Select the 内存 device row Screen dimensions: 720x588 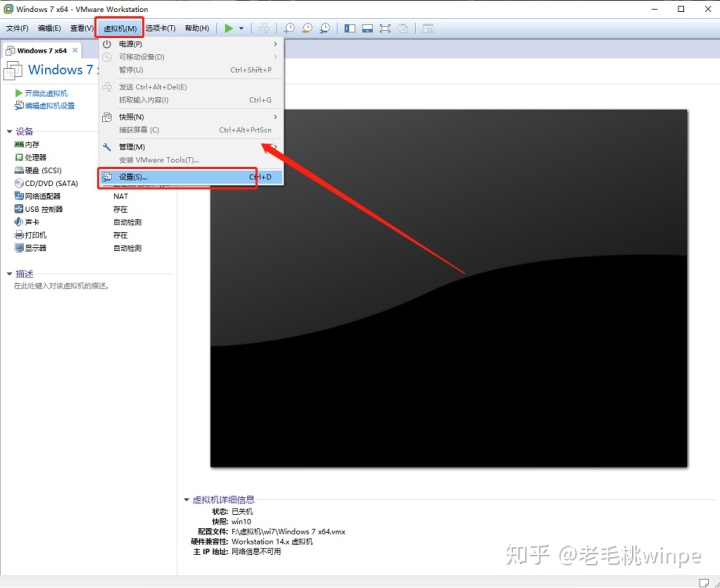point(27,145)
